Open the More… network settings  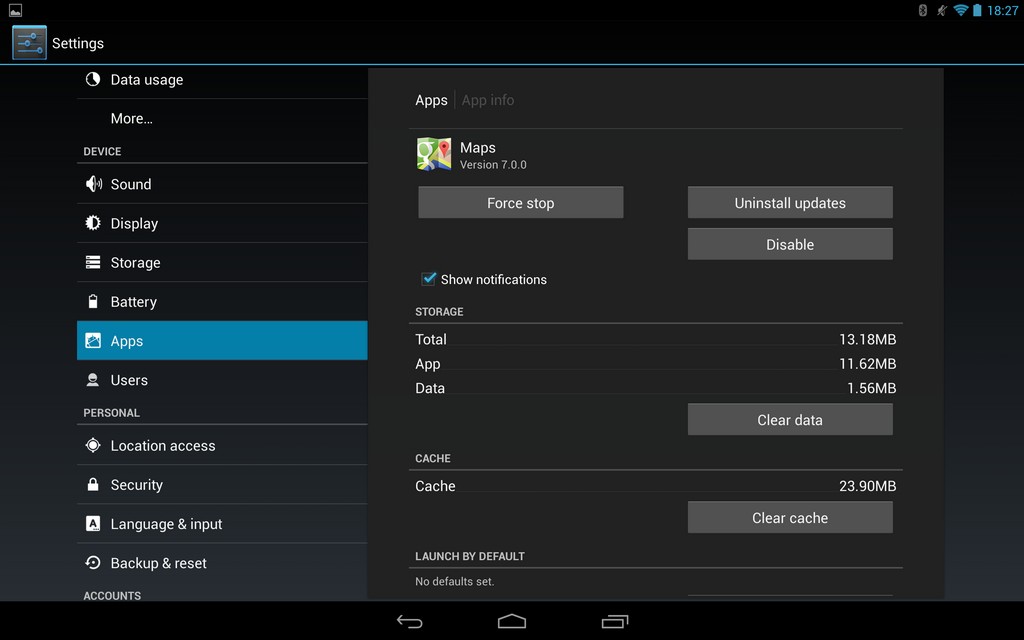[x=131, y=118]
